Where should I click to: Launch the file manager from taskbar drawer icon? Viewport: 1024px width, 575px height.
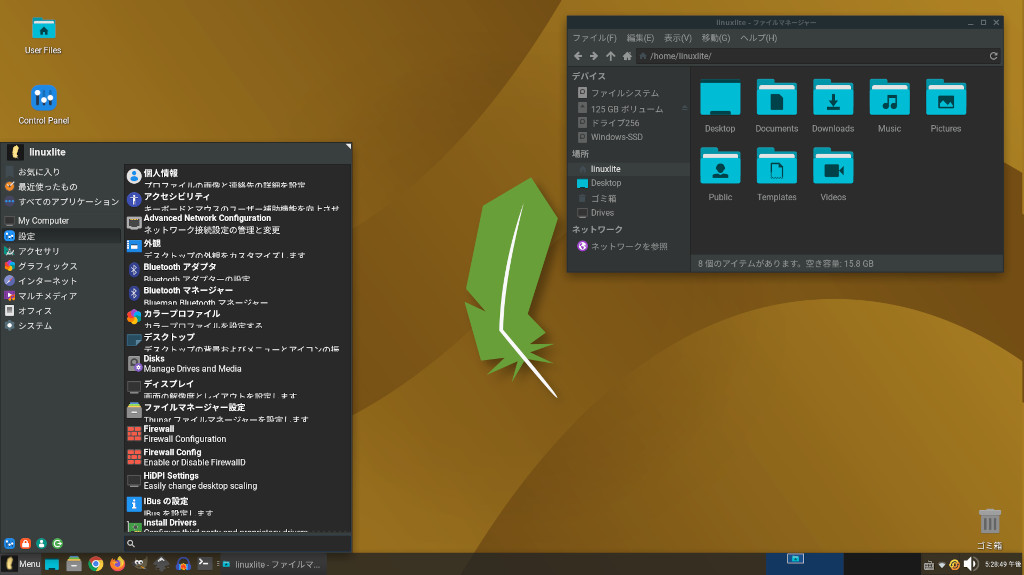pyautogui.click(x=74, y=564)
